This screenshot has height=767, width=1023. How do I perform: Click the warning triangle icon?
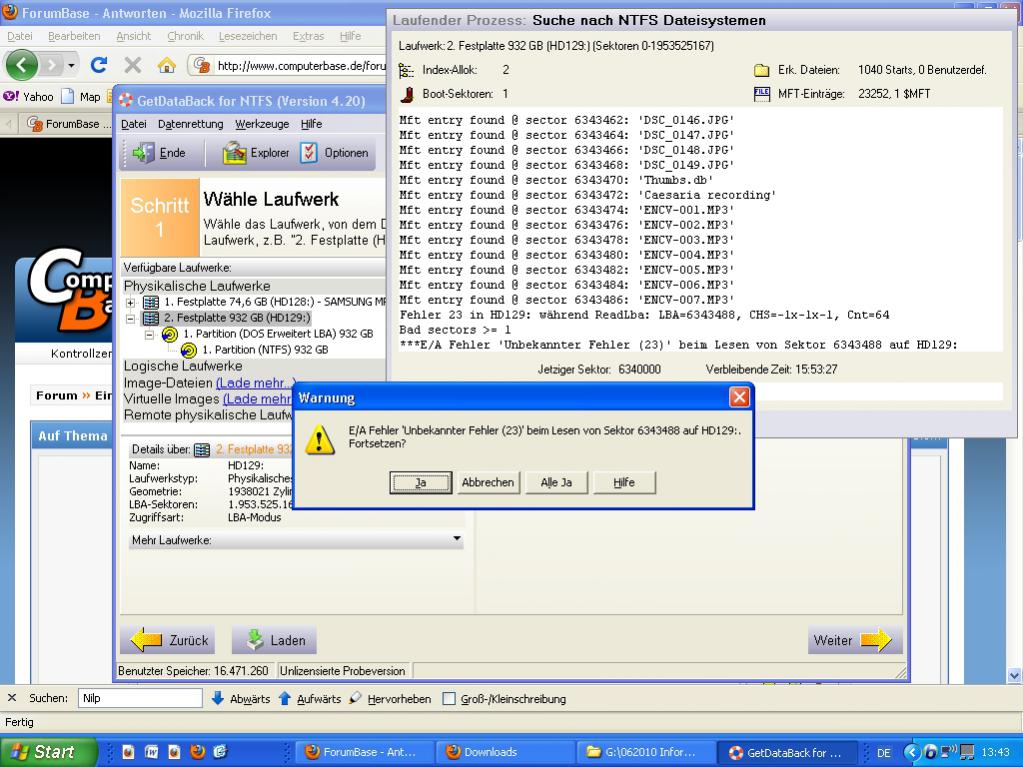pos(320,440)
